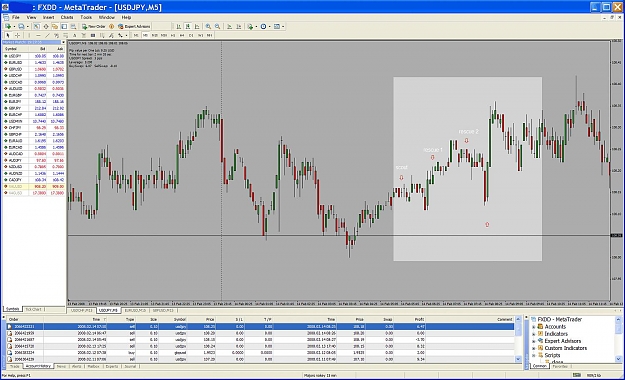Close the Market Watch panel

coord(63,42)
